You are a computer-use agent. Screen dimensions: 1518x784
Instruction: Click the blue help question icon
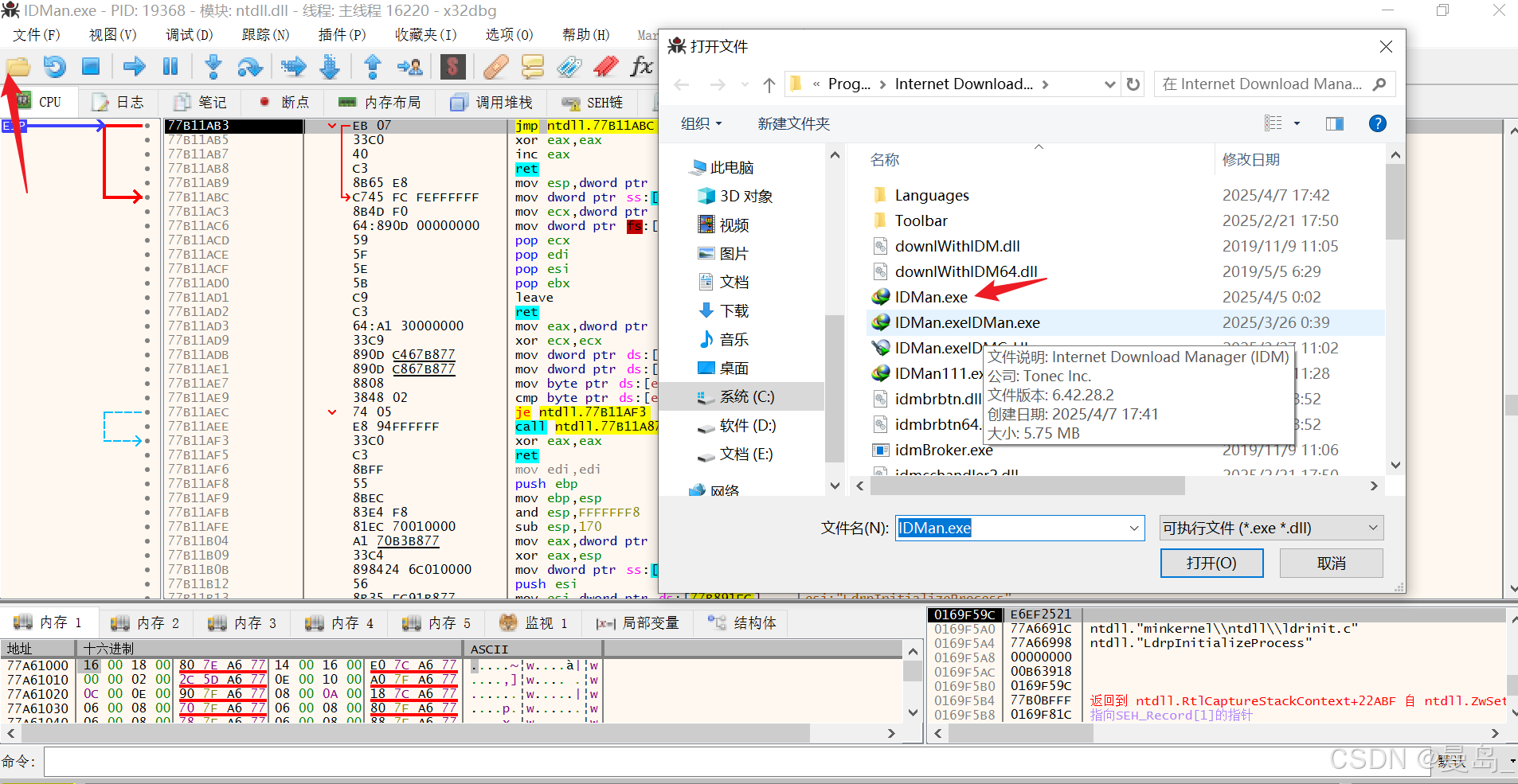[x=1377, y=123]
